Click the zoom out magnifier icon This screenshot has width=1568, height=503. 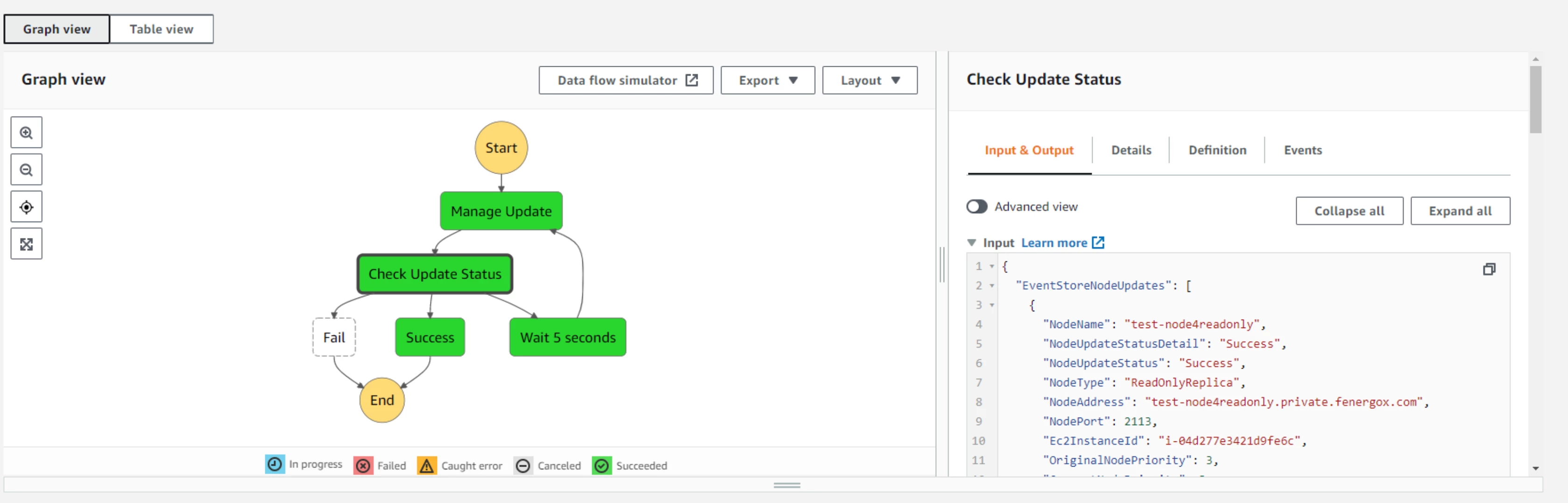point(26,170)
